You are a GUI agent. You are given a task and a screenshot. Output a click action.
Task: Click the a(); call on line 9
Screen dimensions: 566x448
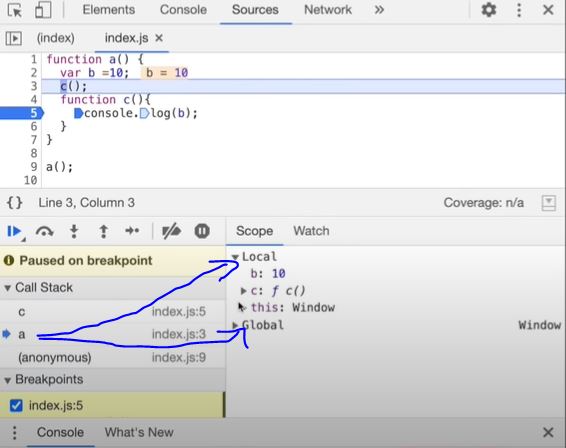60,167
